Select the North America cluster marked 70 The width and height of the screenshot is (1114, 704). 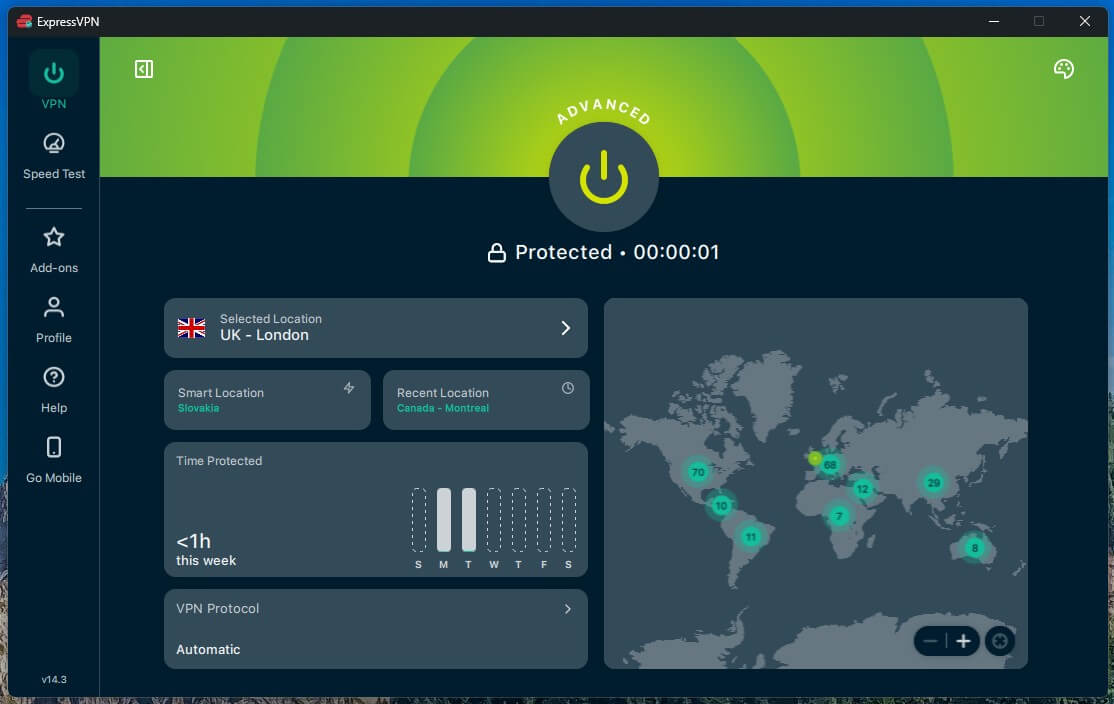[698, 472]
